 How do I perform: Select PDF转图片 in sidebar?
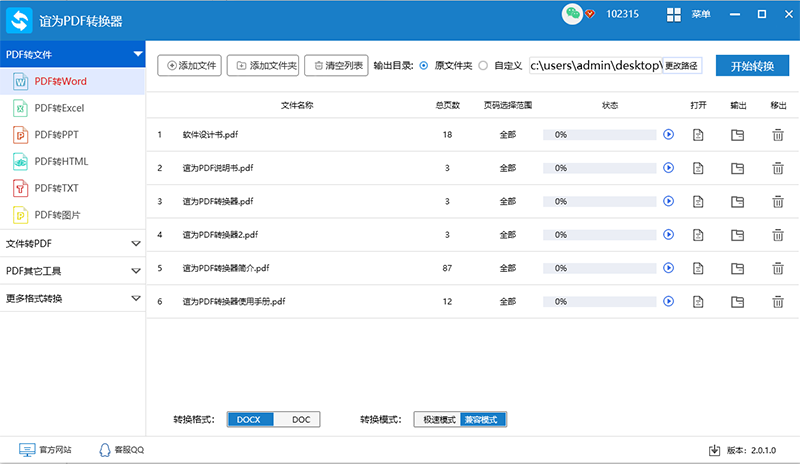coord(57,215)
